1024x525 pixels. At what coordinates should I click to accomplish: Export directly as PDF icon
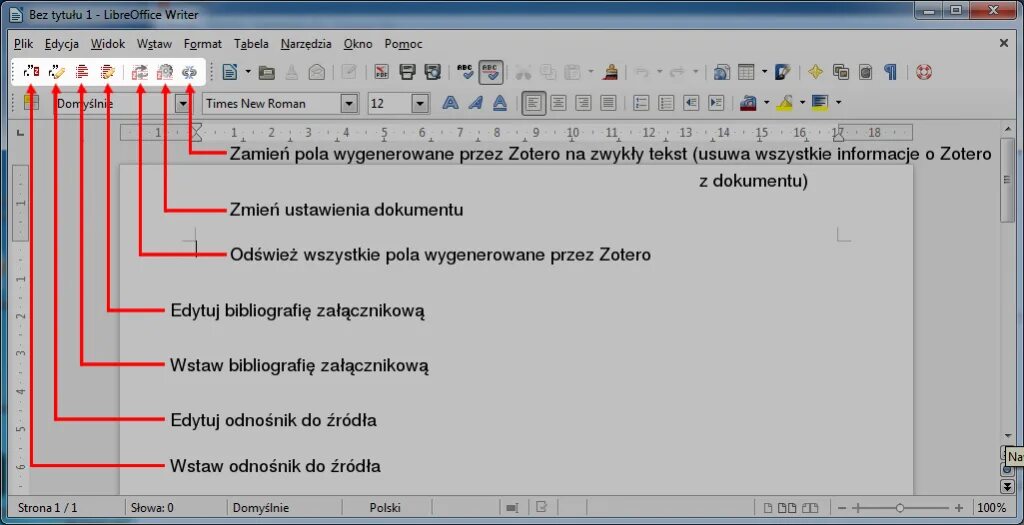pos(381,72)
